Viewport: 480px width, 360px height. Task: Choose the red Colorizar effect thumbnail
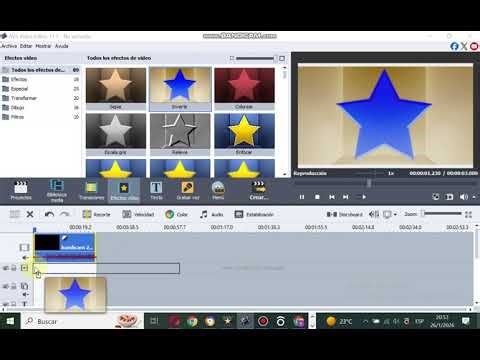pyautogui.click(x=244, y=89)
